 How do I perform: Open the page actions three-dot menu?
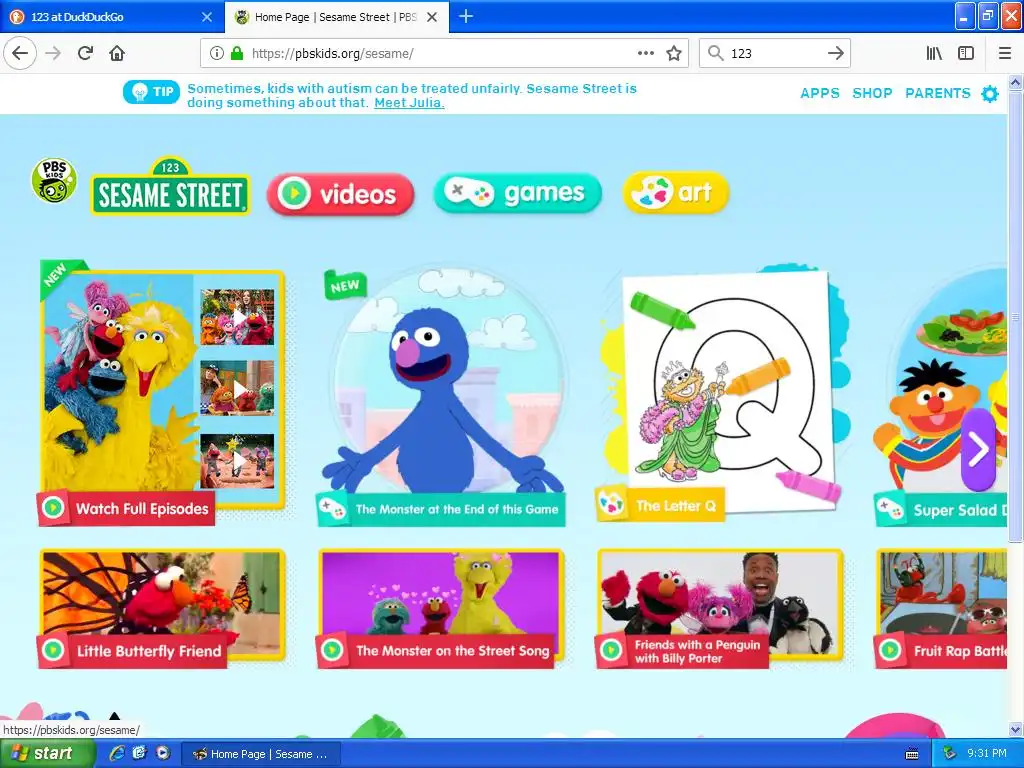[645, 54]
